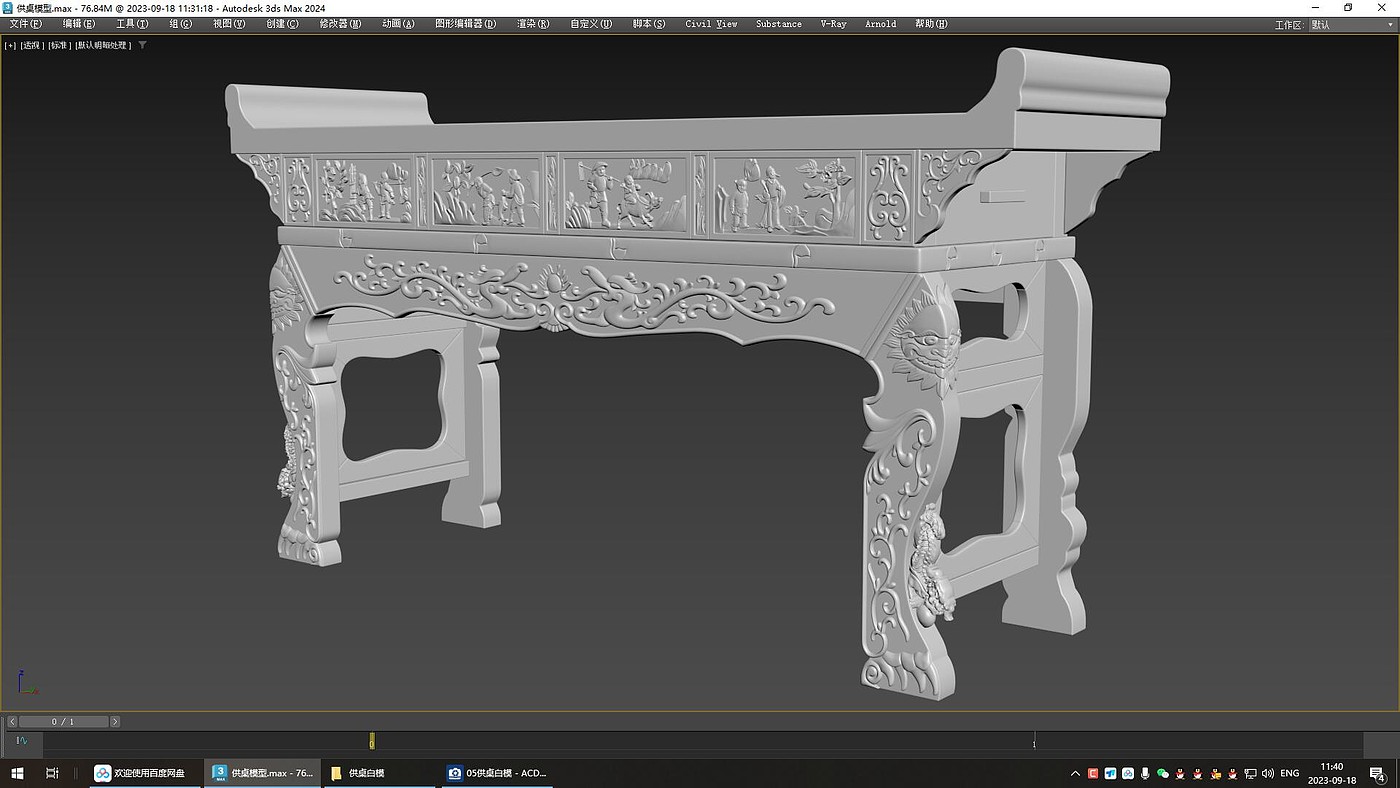Show hidden system tray icons chevron
The image size is (1400, 788).
(1075, 773)
